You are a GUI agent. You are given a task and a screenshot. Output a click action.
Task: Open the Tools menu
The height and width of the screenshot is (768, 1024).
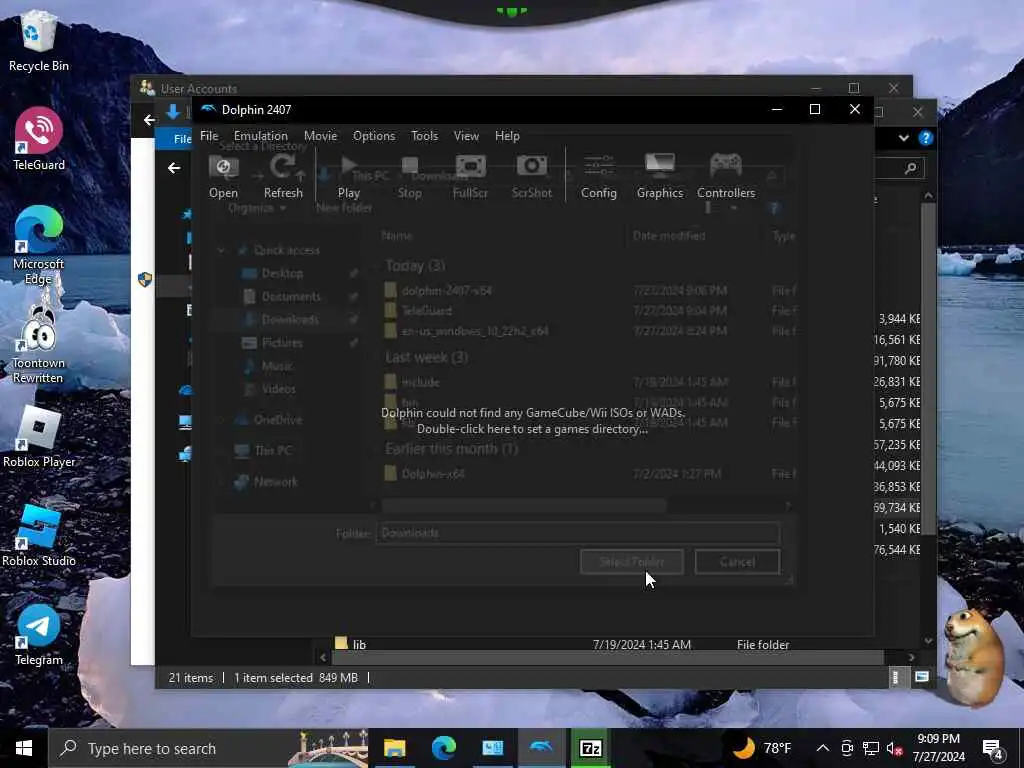(x=424, y=136)
